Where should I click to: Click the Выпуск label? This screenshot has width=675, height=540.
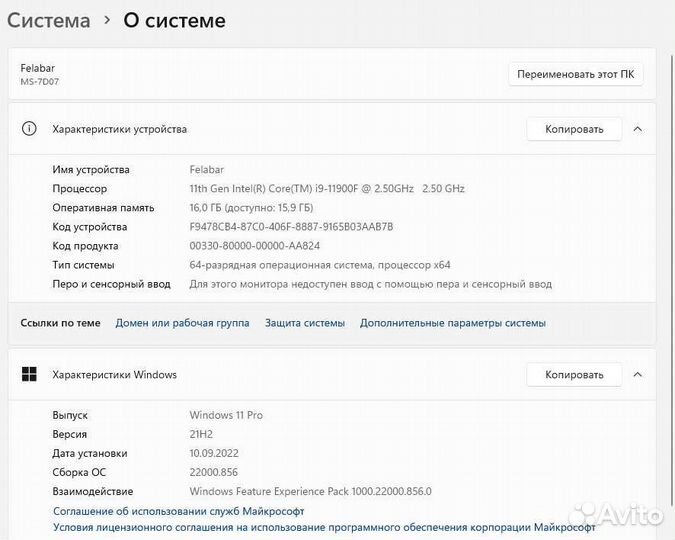pos(70,415)
